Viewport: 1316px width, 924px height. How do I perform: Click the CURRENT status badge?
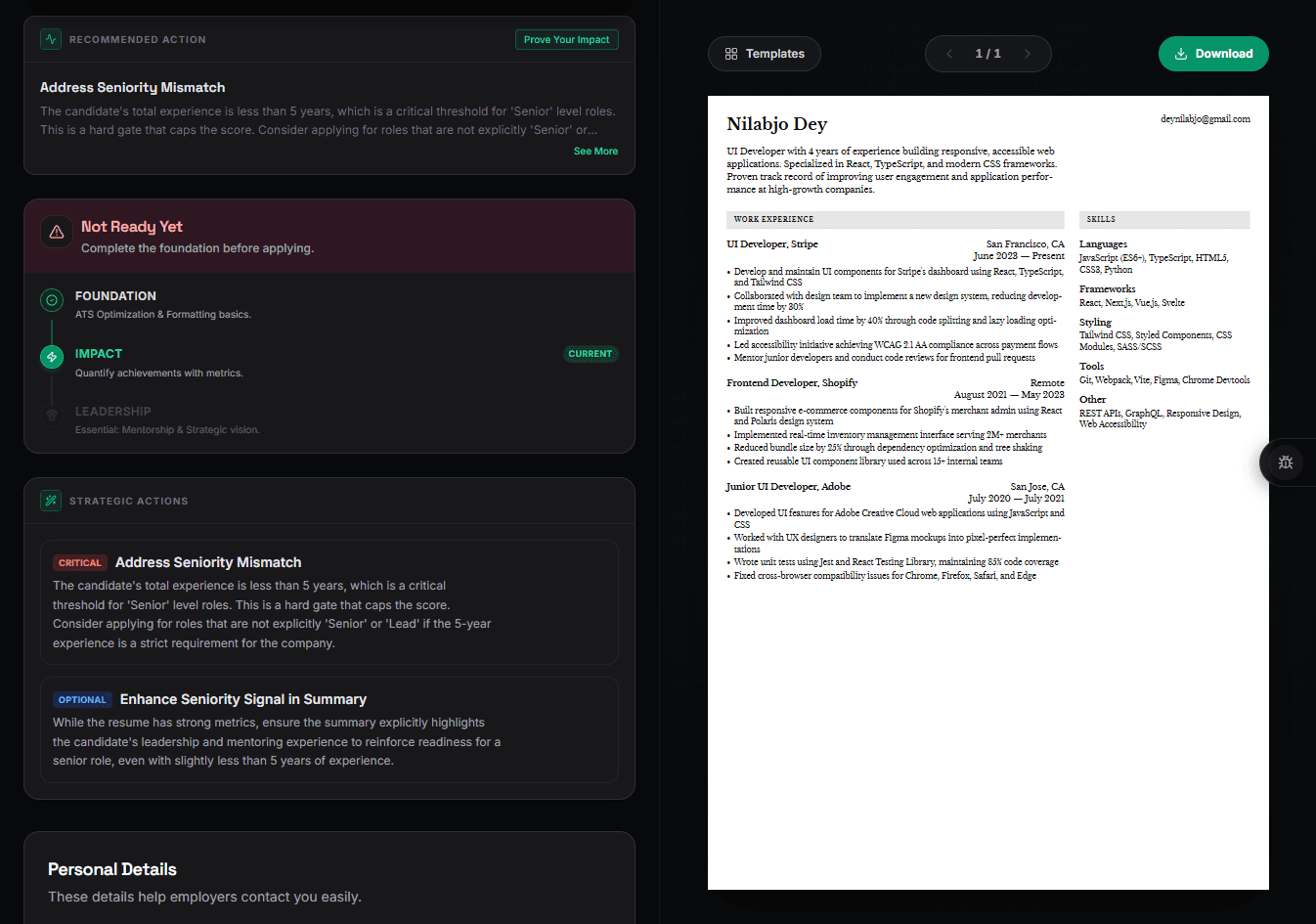[x=591, y=354]
